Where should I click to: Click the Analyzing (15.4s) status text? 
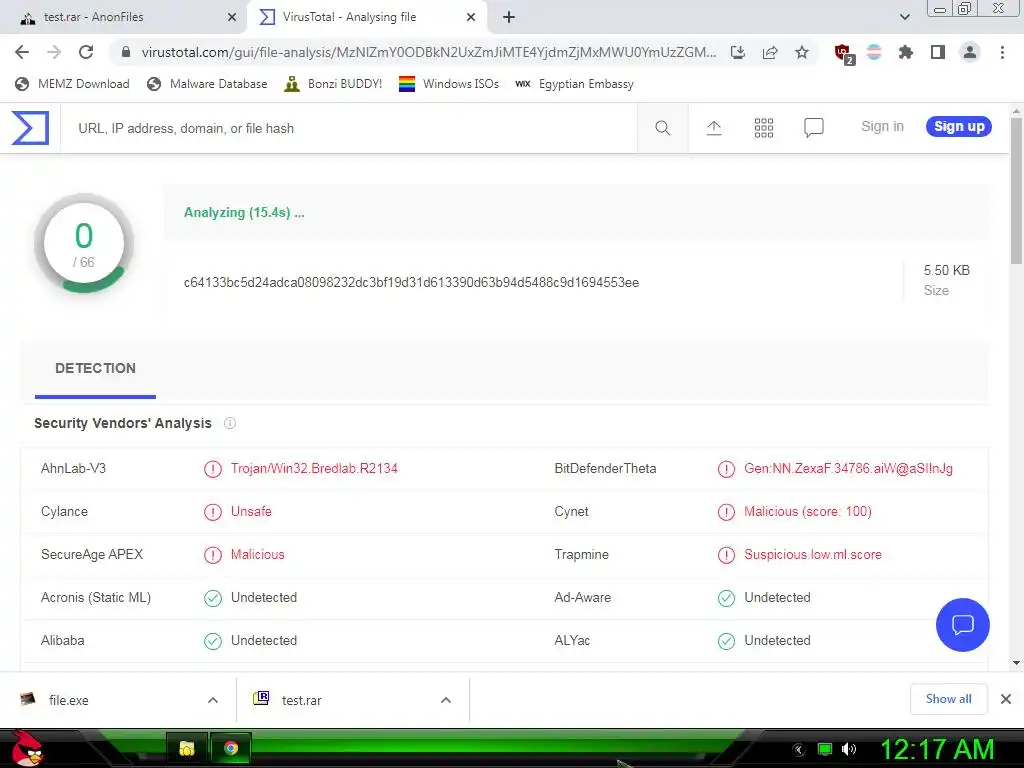(x=244, y=213)
